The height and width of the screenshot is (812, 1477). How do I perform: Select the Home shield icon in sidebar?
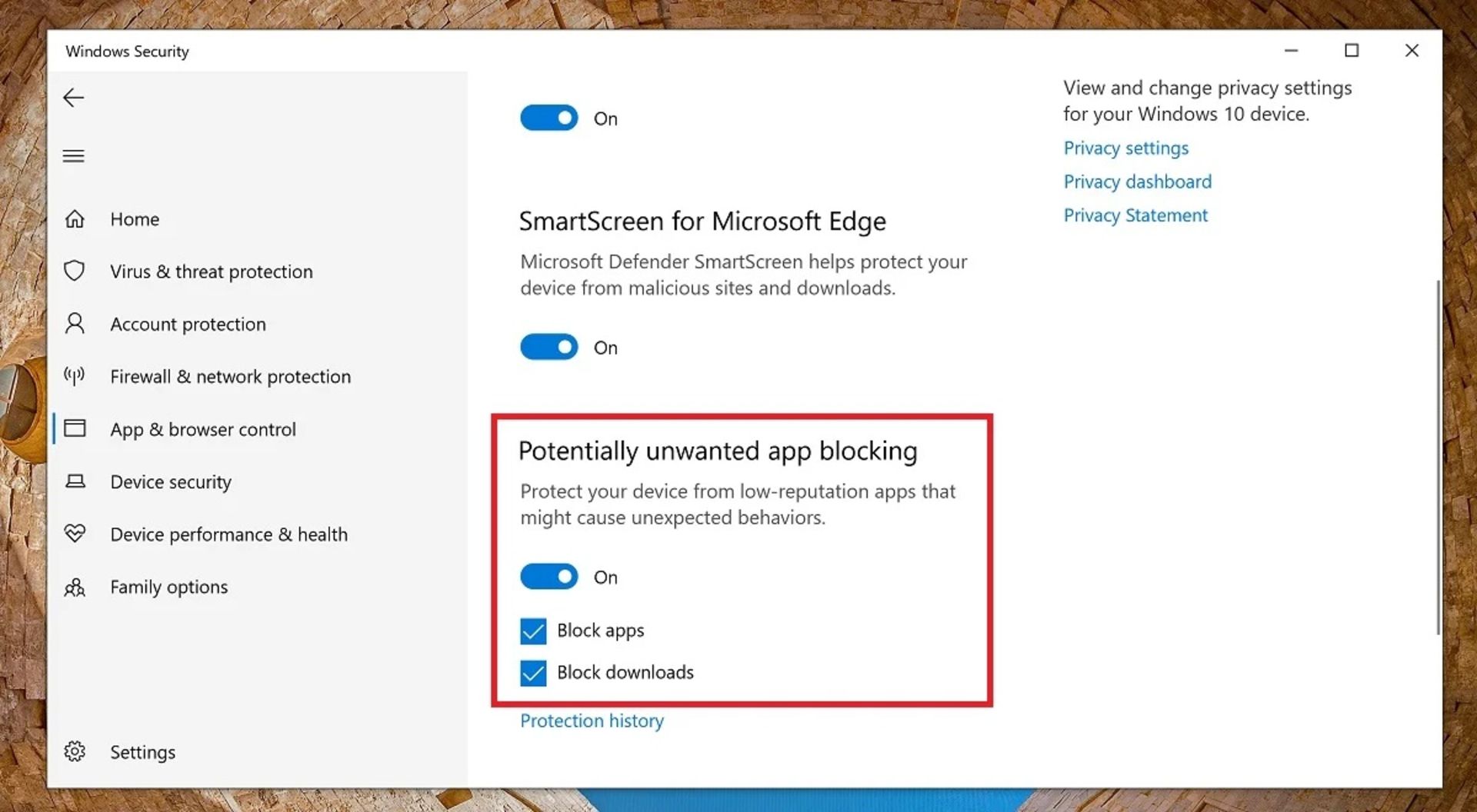75,219
